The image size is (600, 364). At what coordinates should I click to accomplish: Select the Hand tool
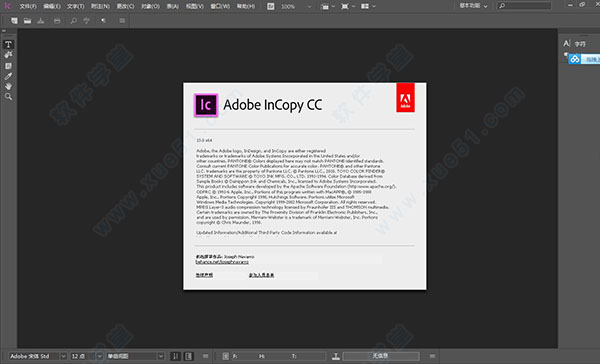[8, 87]
